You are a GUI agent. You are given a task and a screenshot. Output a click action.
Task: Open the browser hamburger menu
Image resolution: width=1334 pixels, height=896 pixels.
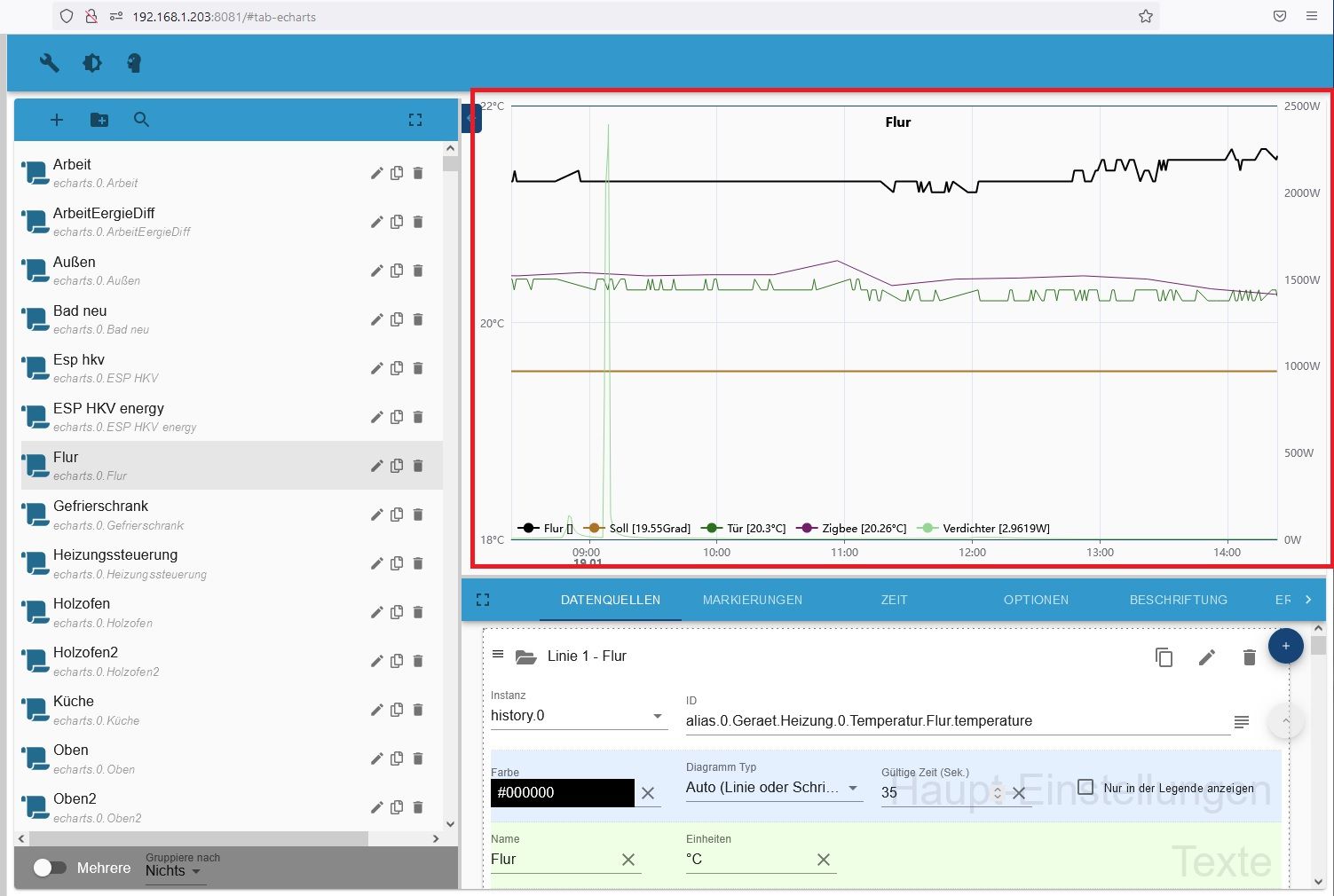point(1312,16)
